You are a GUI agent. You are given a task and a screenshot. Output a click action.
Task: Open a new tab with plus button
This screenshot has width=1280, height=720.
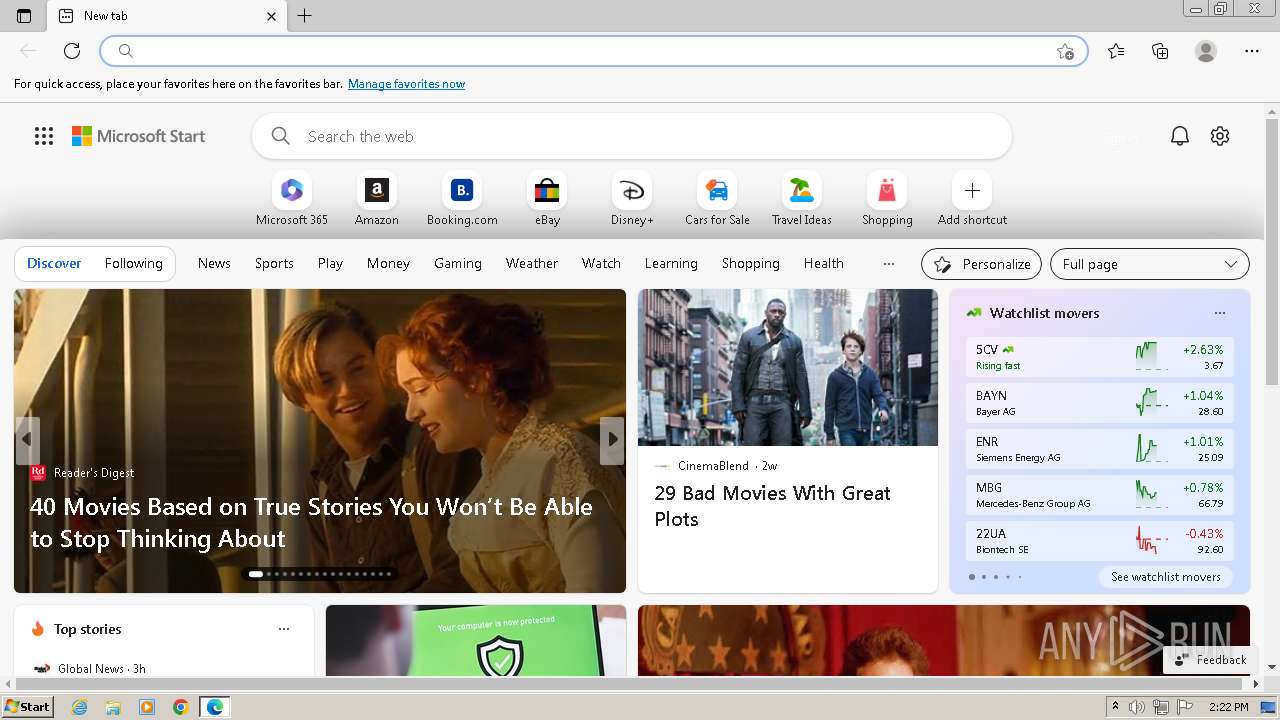pos(305,16)
